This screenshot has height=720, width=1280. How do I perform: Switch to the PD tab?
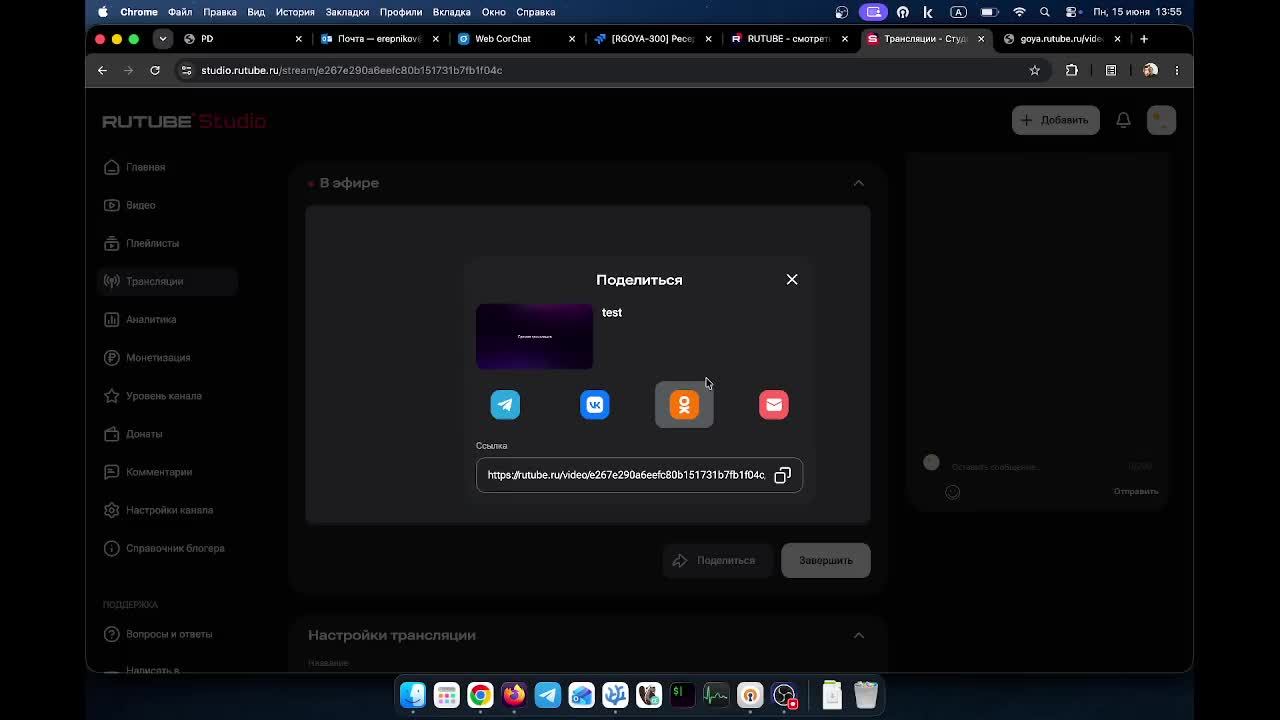tap(240, 39)
